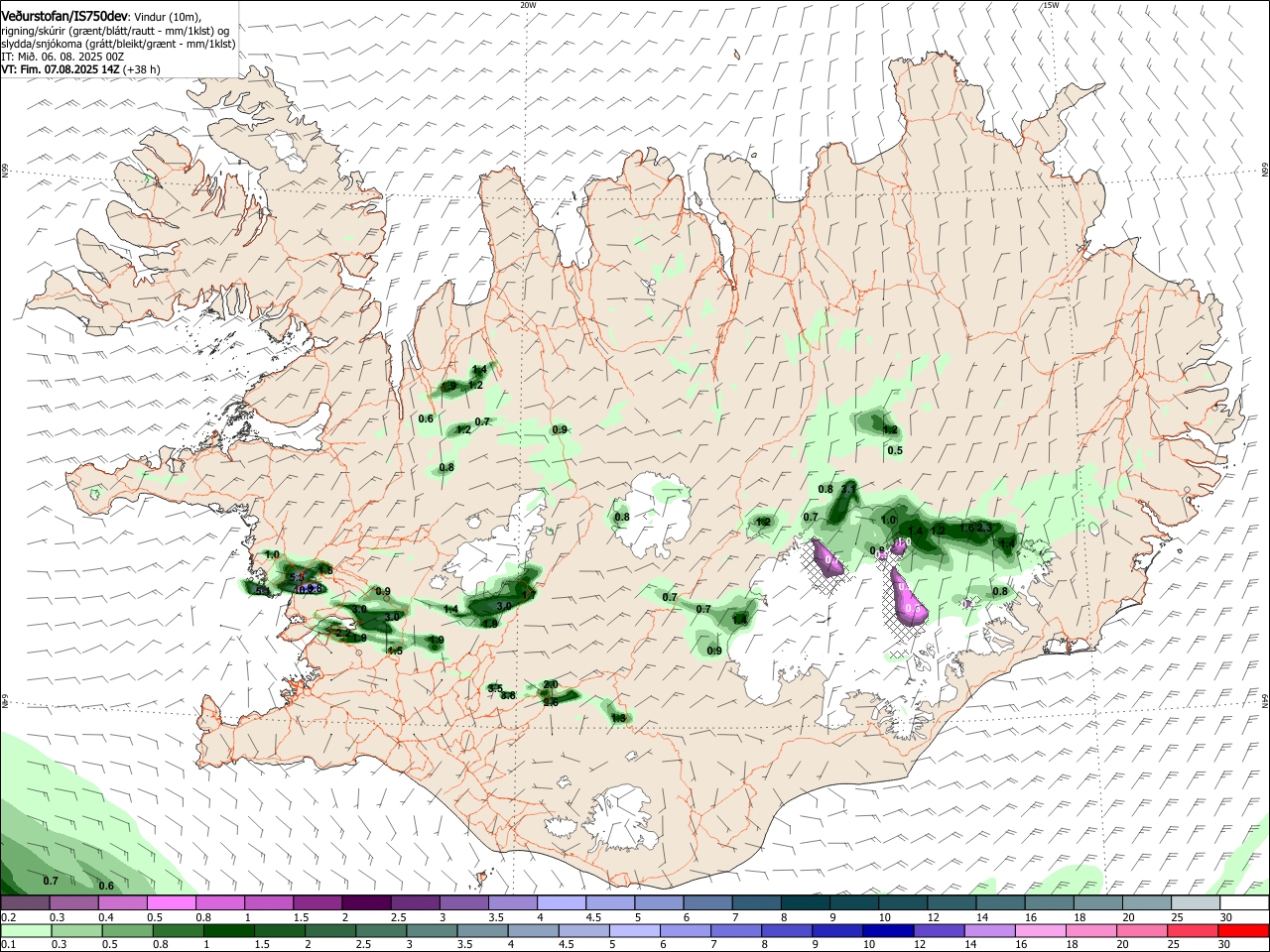Click the 20W longitude label at top

528,5
